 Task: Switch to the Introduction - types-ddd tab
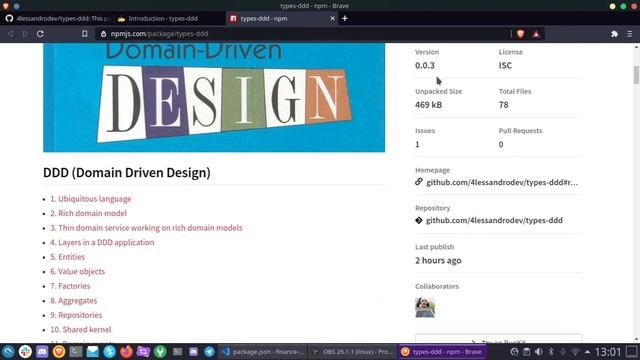coord(169,18)
